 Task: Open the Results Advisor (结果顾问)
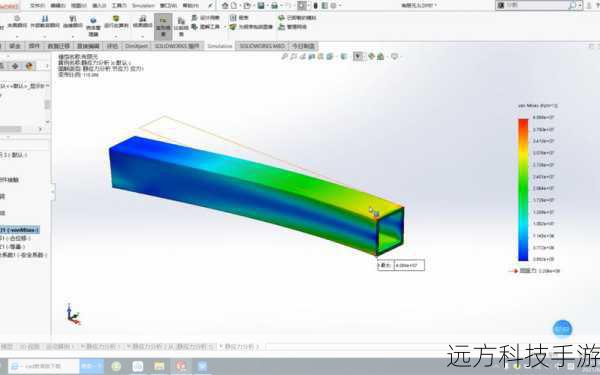142,22
